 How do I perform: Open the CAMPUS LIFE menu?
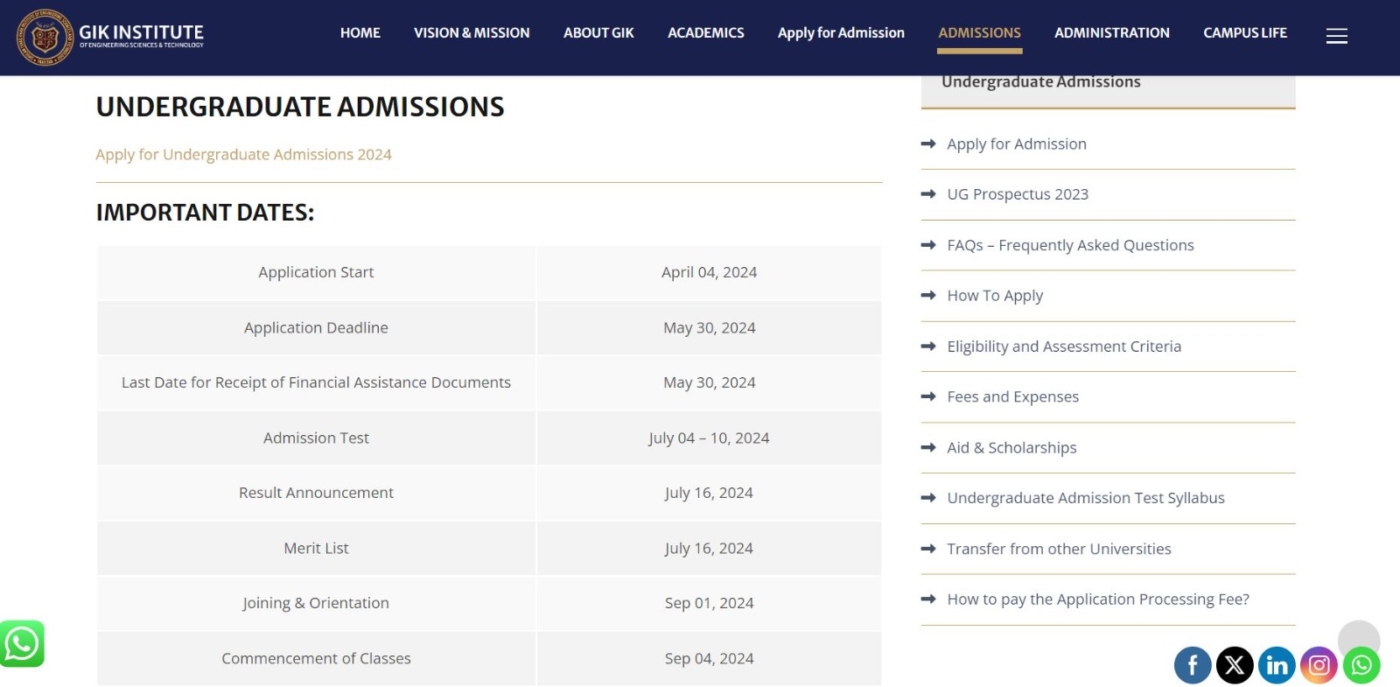[1245, 32]
